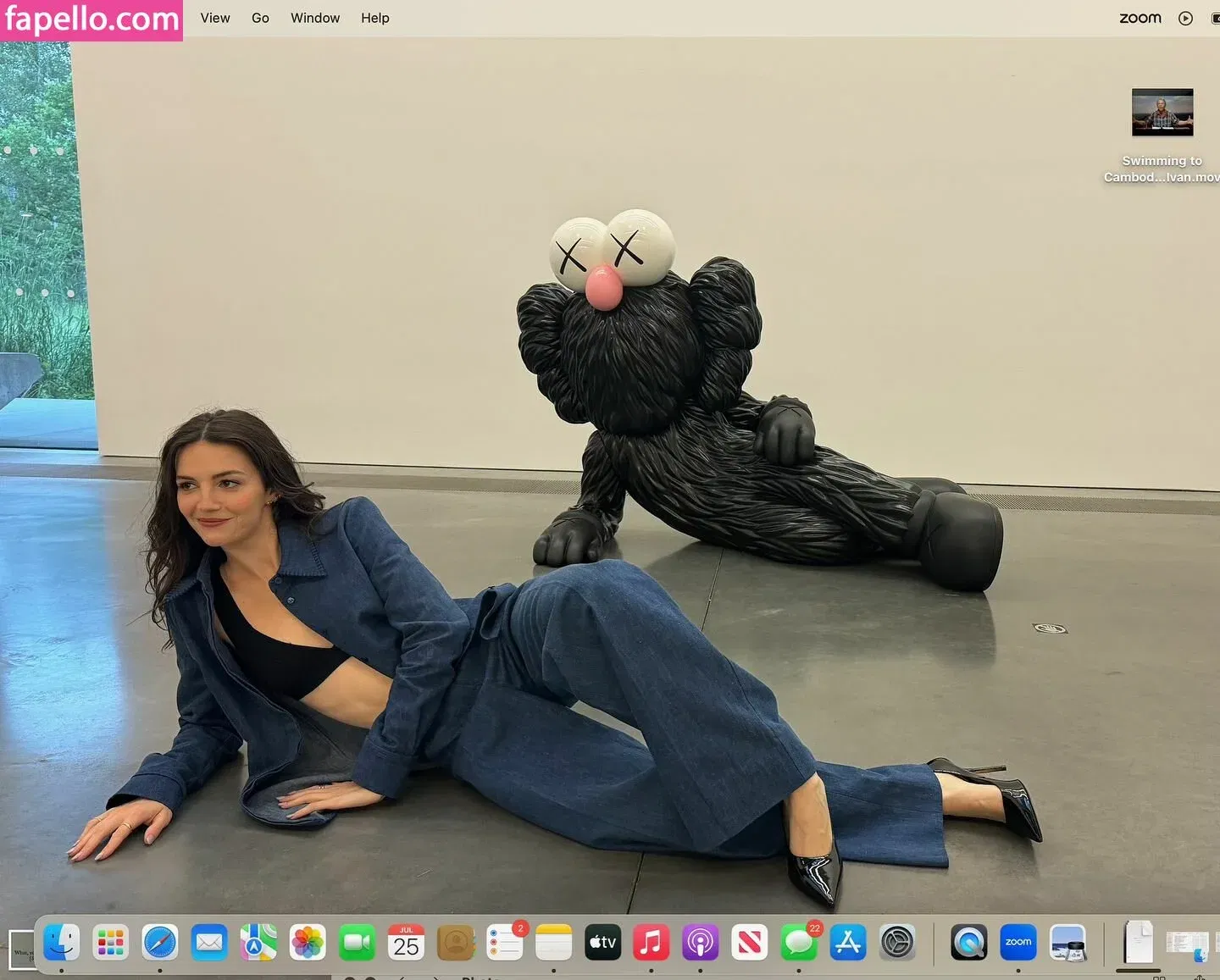Image resolution: width=1220 pixels, height=980 pixels.
Task: Open the App Store icon
Action: click(848, 942)
